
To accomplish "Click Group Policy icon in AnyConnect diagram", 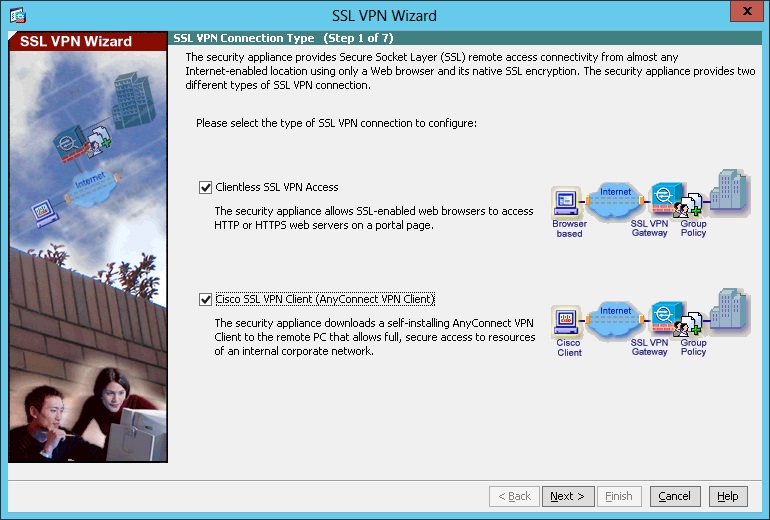I will 688,325.
